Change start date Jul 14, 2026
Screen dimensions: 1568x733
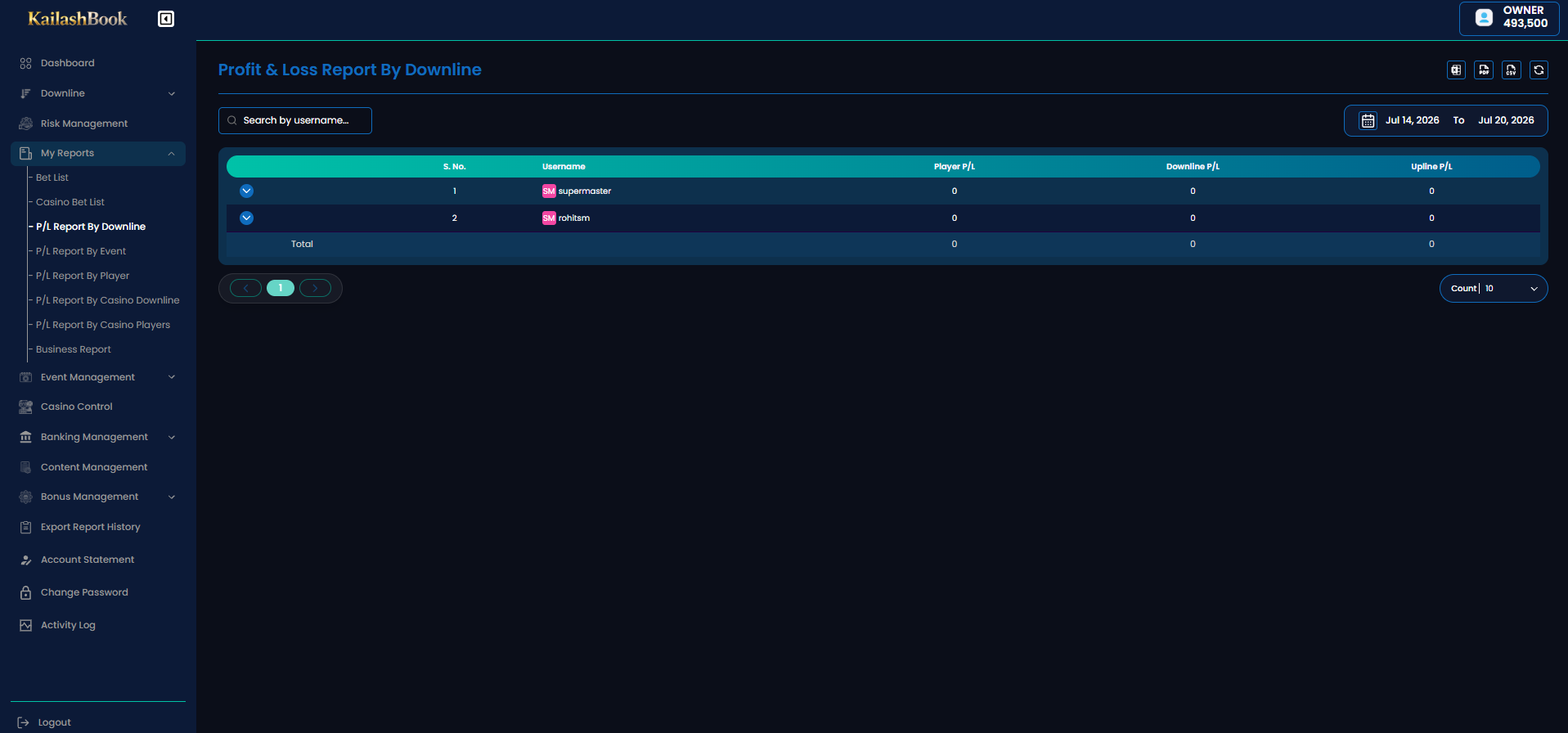click(x=1413, y=121)
